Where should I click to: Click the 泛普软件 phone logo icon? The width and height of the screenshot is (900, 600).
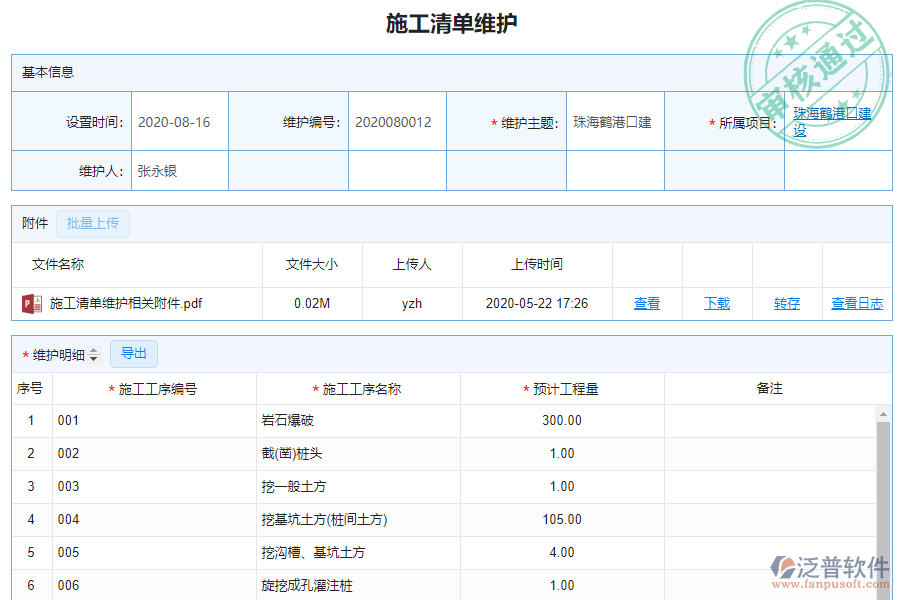pyautogui.click(x=783, y=567)
